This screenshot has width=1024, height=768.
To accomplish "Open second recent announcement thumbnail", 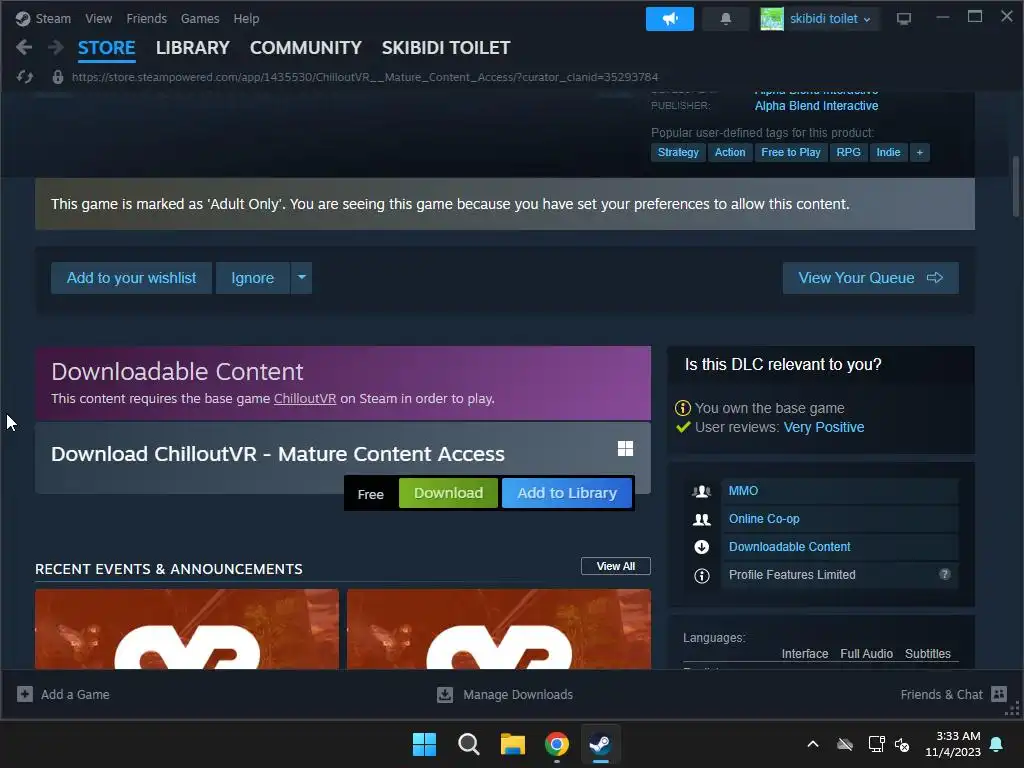I will click(499, 629).
